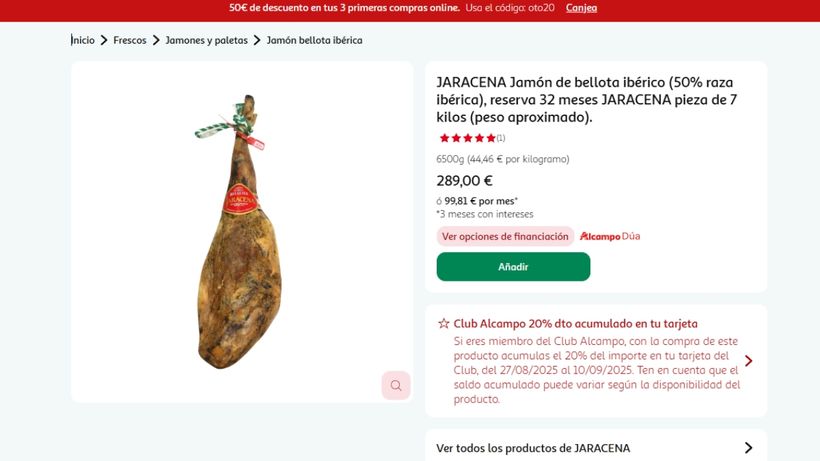The height and width of the screenshot is (461, 820).
Task: Add the ham with the Añadir button
Action: click(x=513, y=267)
